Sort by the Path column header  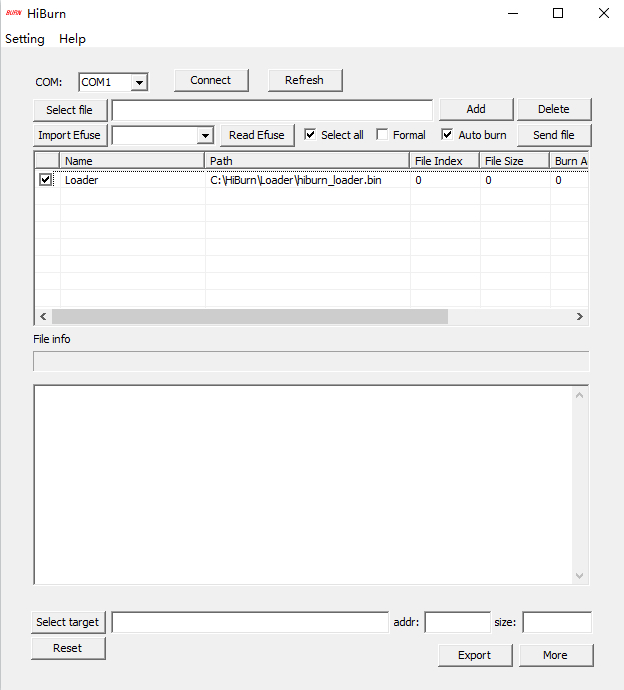point(307,161)
